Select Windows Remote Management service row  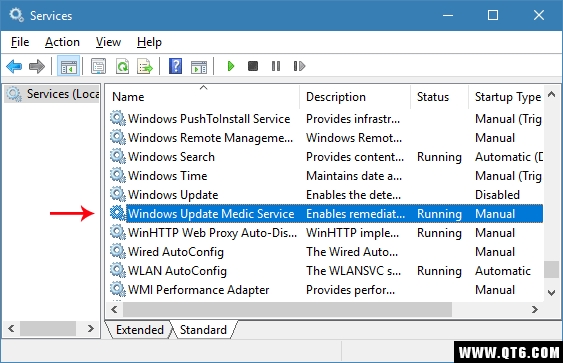pos(210,138)
